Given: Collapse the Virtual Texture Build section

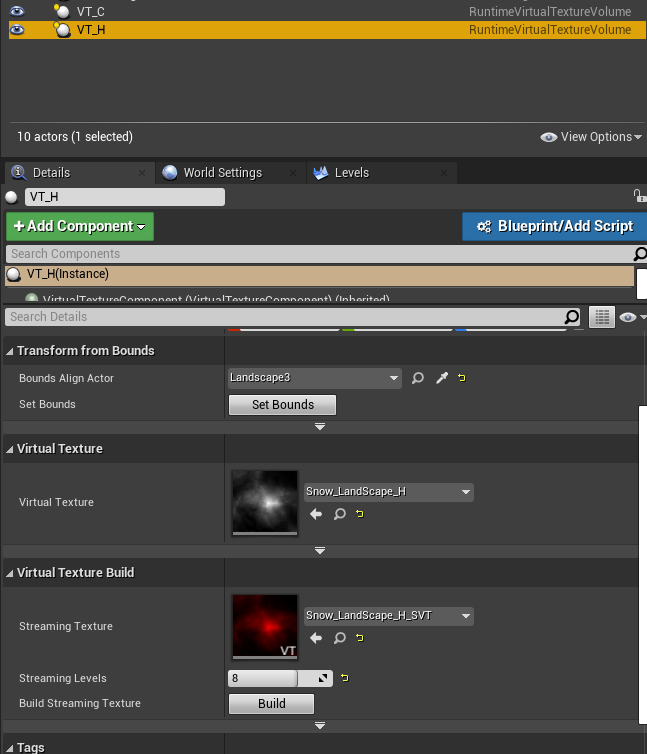Looking at the screenshot, I should coord(10,573).
